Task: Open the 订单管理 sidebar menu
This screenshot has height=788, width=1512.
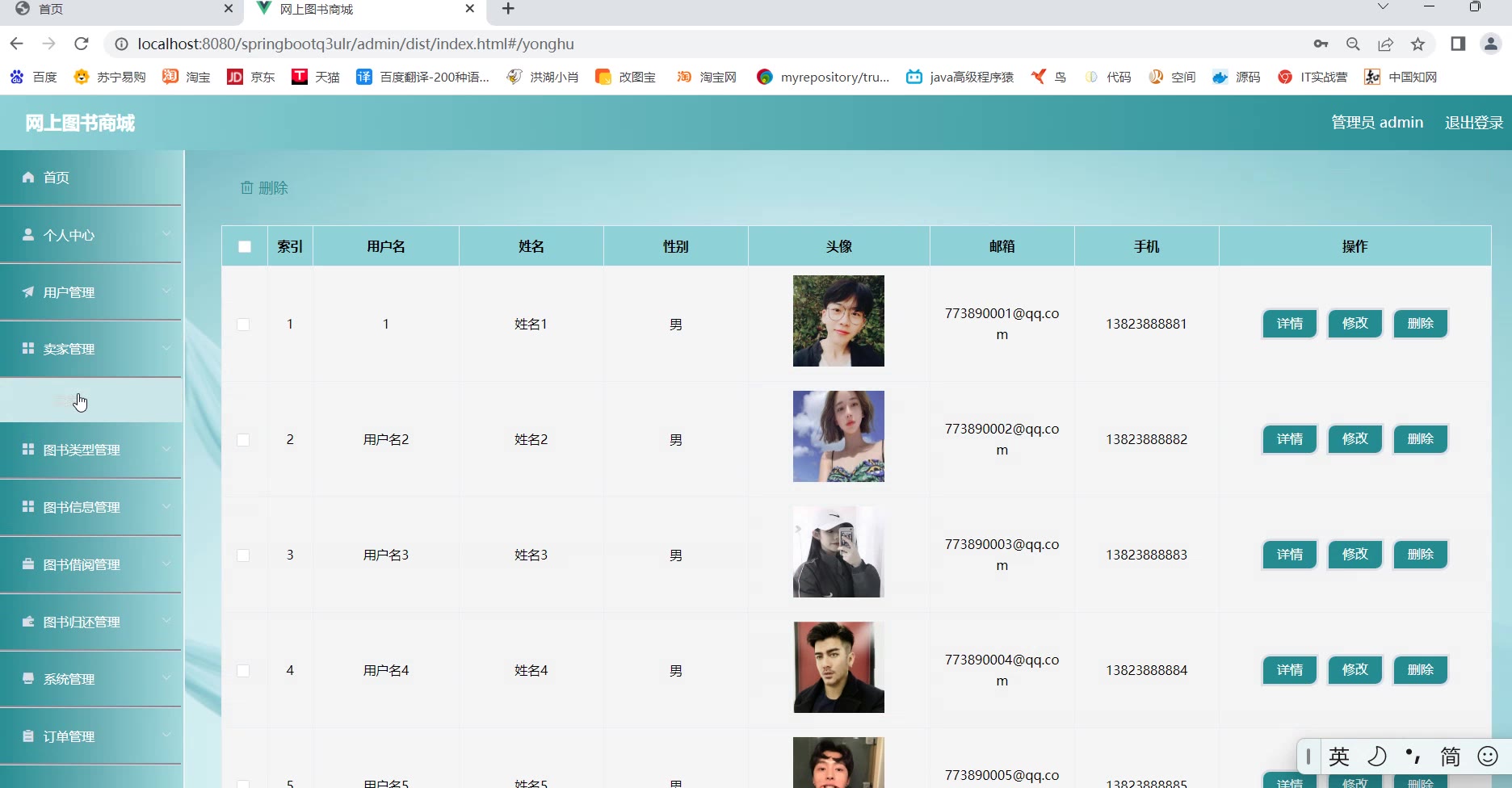Action: [x=90, y=736]
